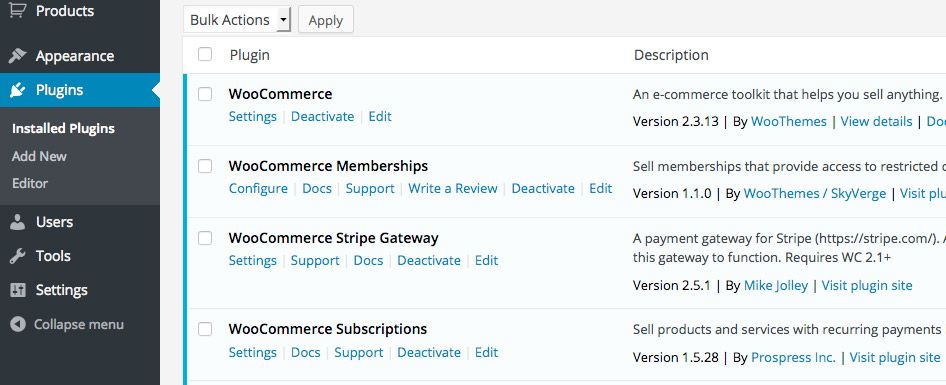Go to Installed Plugins submenu

[x=63, y=129]
